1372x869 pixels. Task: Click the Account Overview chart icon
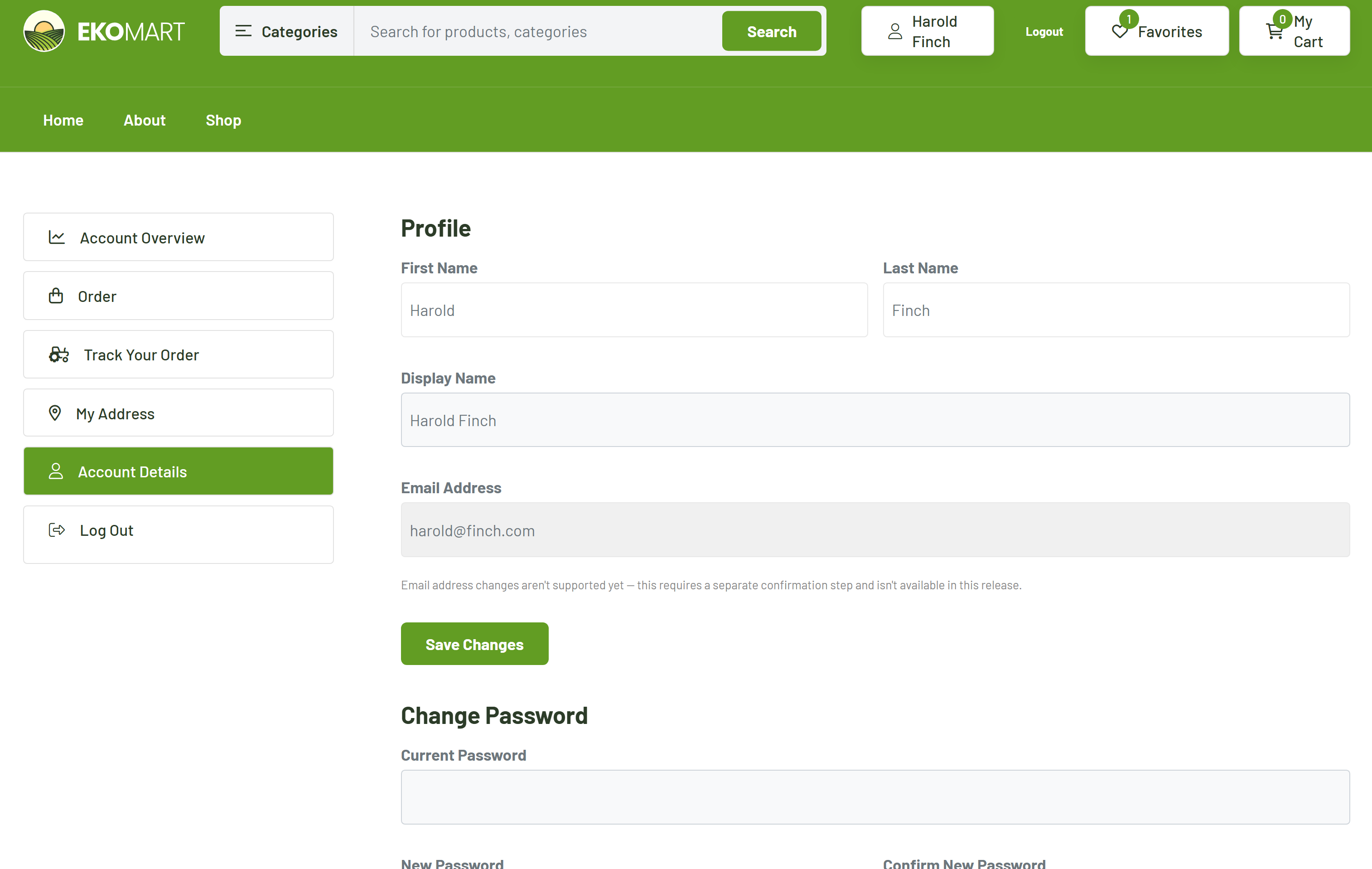(x=57, y=237)
